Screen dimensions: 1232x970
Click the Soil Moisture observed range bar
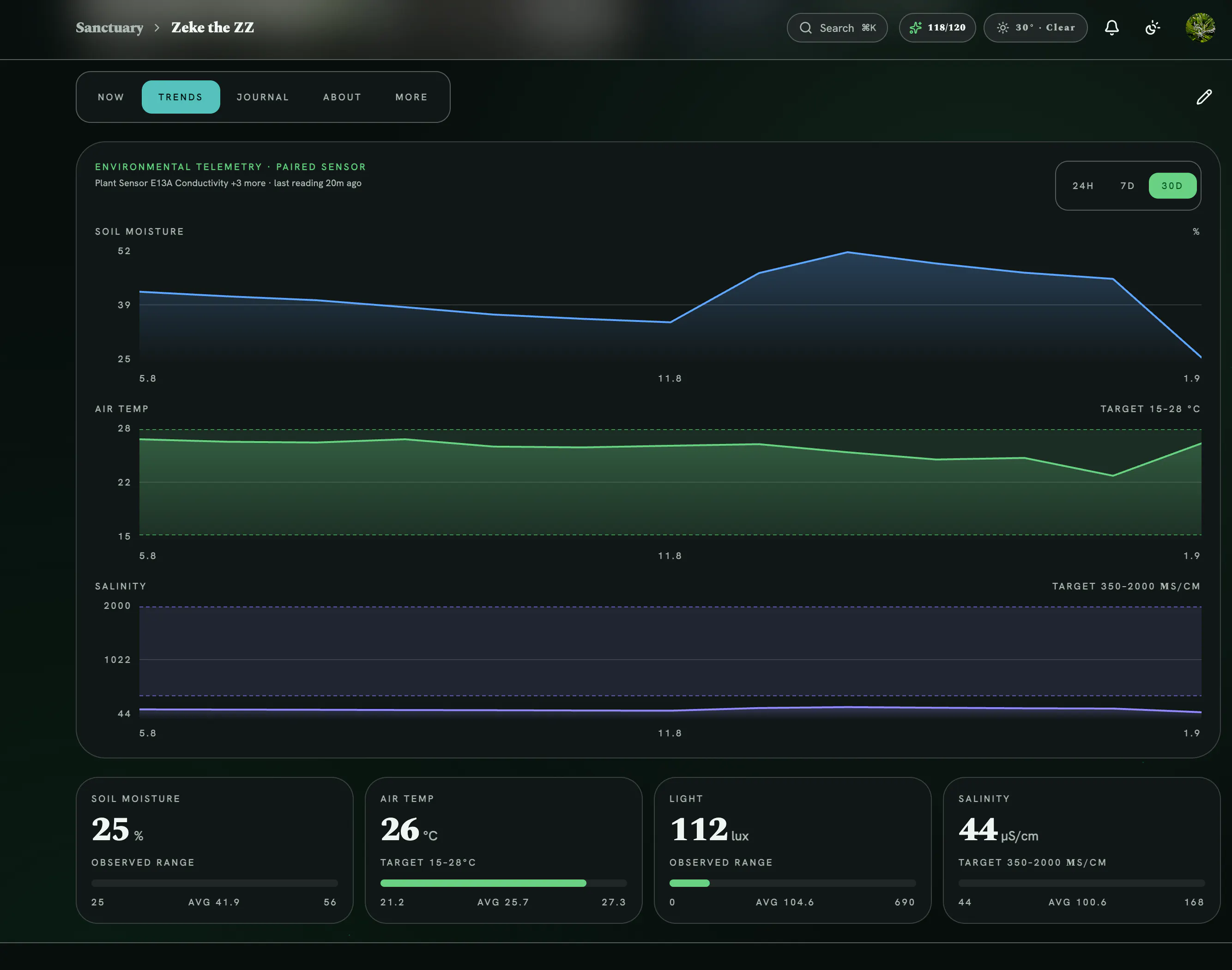214,883
